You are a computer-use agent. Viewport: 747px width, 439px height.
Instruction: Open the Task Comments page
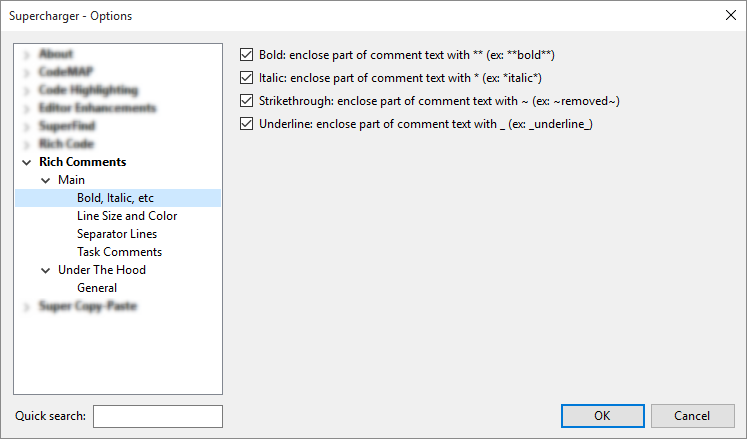120,252
